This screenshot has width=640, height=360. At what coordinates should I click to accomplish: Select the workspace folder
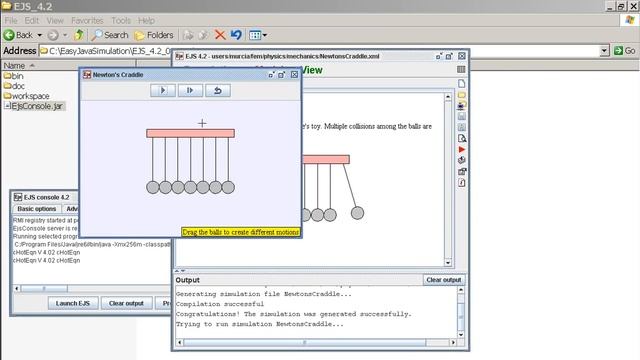tap(27, 96)
